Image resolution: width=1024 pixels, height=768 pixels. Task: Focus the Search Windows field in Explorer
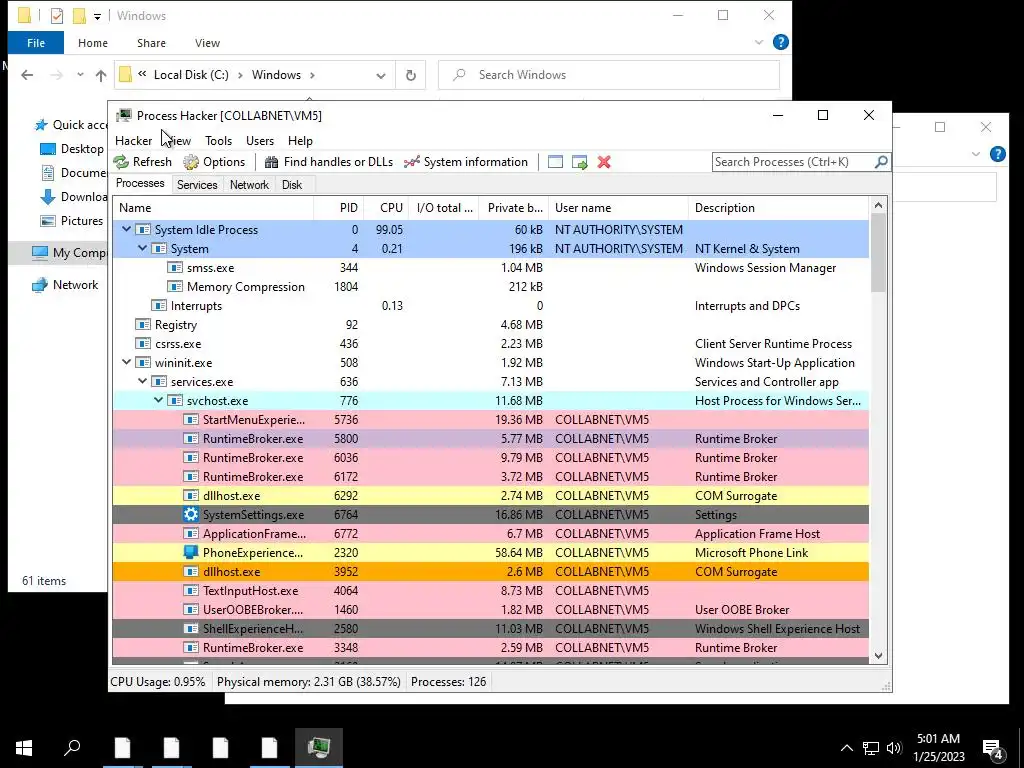click(x=609, y=75)
